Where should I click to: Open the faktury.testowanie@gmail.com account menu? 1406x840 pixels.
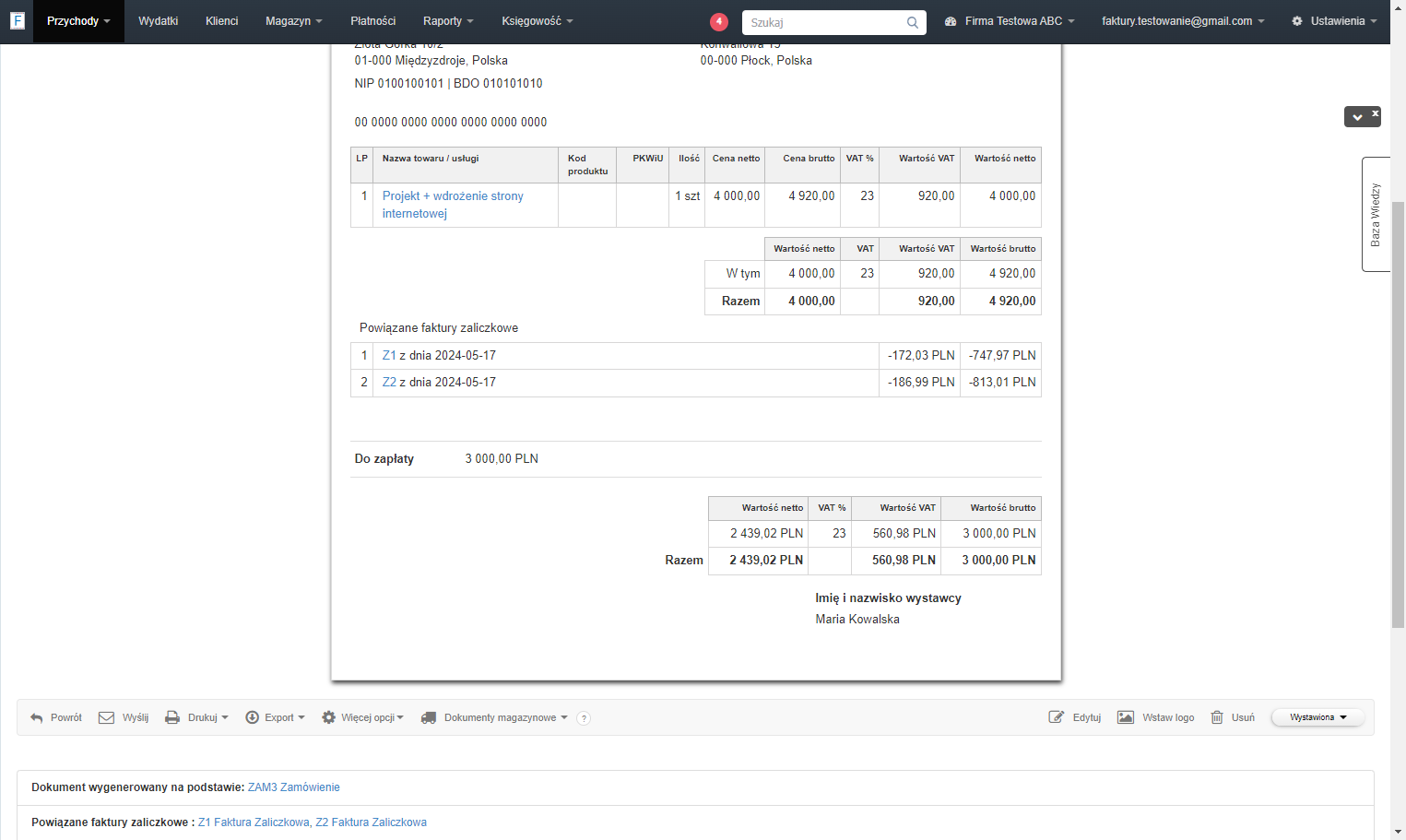coord(1183,21)
